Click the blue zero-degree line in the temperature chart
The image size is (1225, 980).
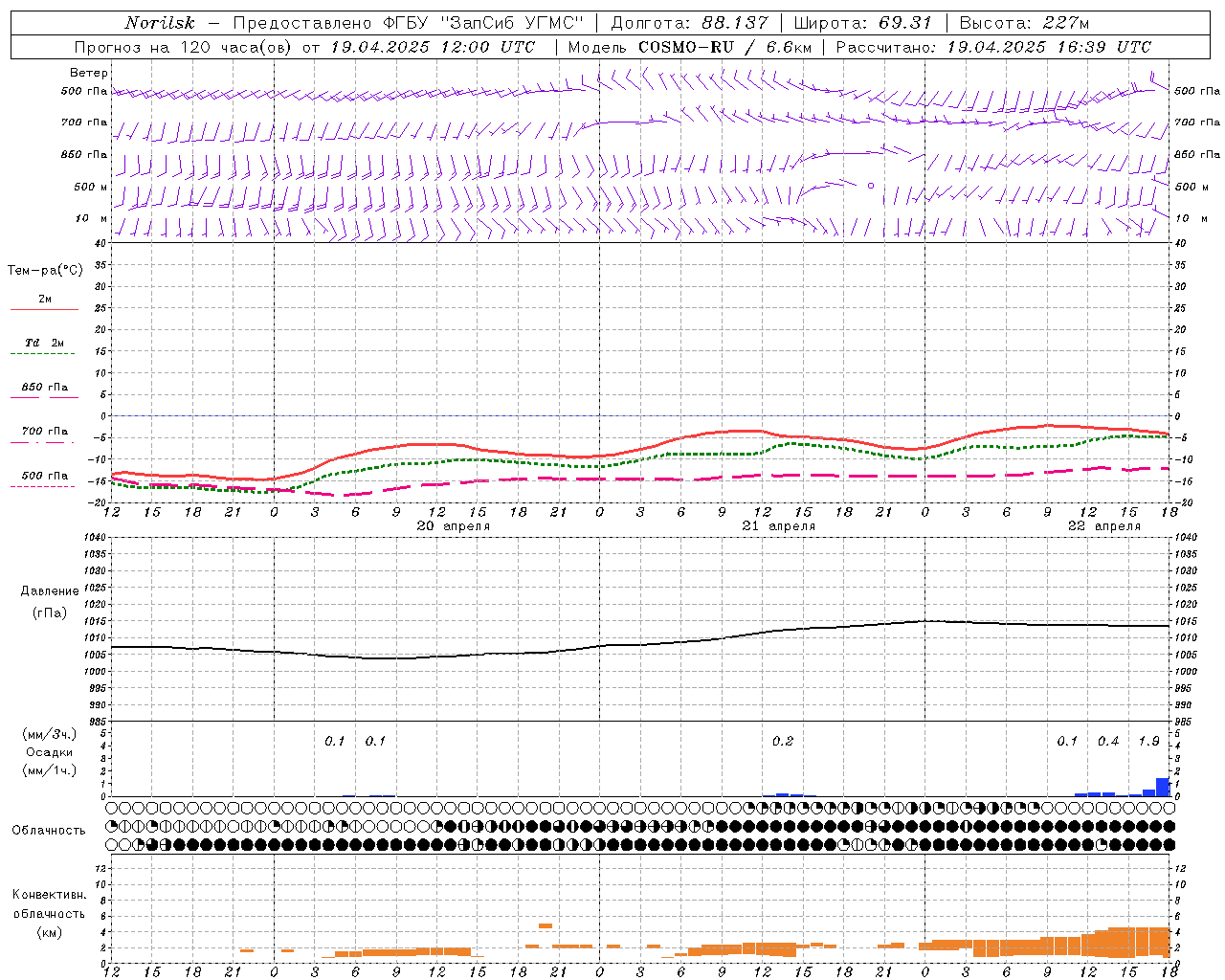[x=640, y=415]
